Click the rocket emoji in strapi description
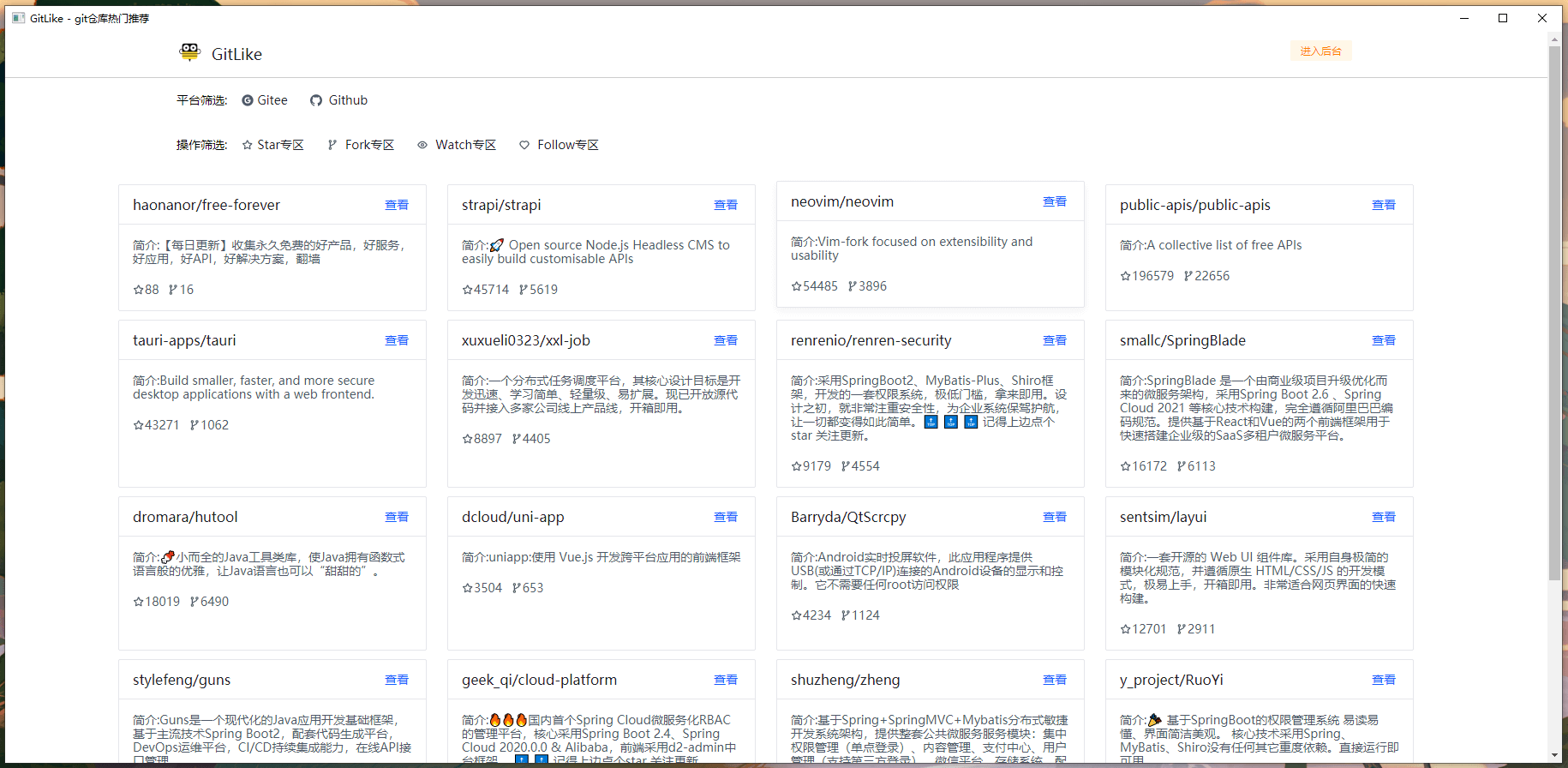Viewport: 1568px width, 768px height. click(497, 245)
